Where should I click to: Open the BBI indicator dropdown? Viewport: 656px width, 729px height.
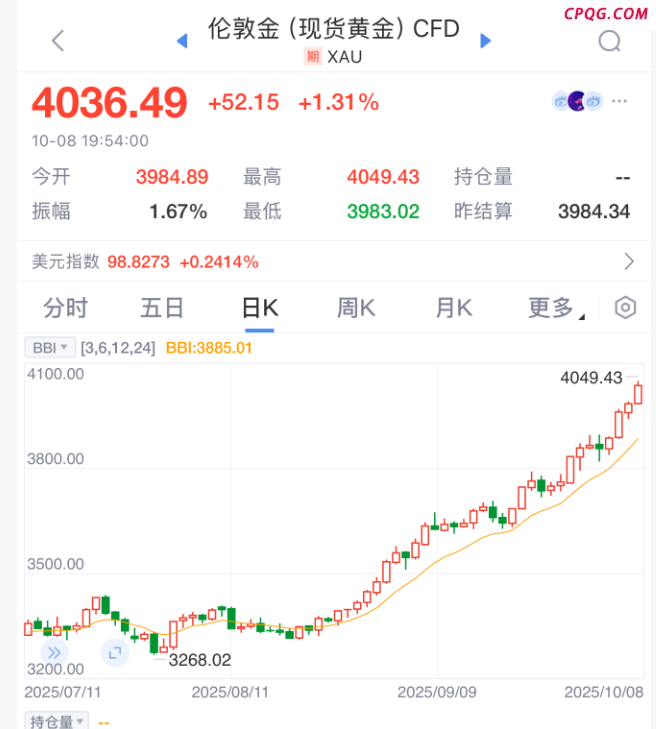click(50, 348)
